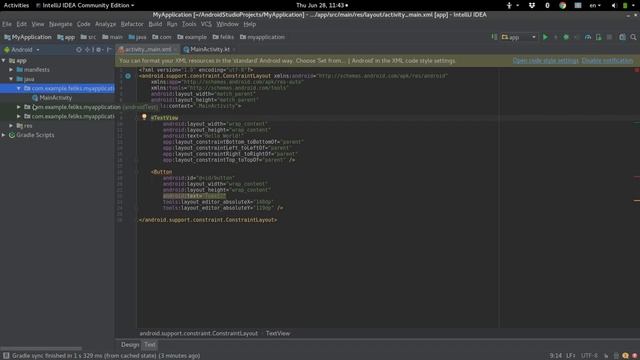The height and width of the screenshot is (360, 640).
Task: Click the attach debugger device icon
Action: coord(598,37)
